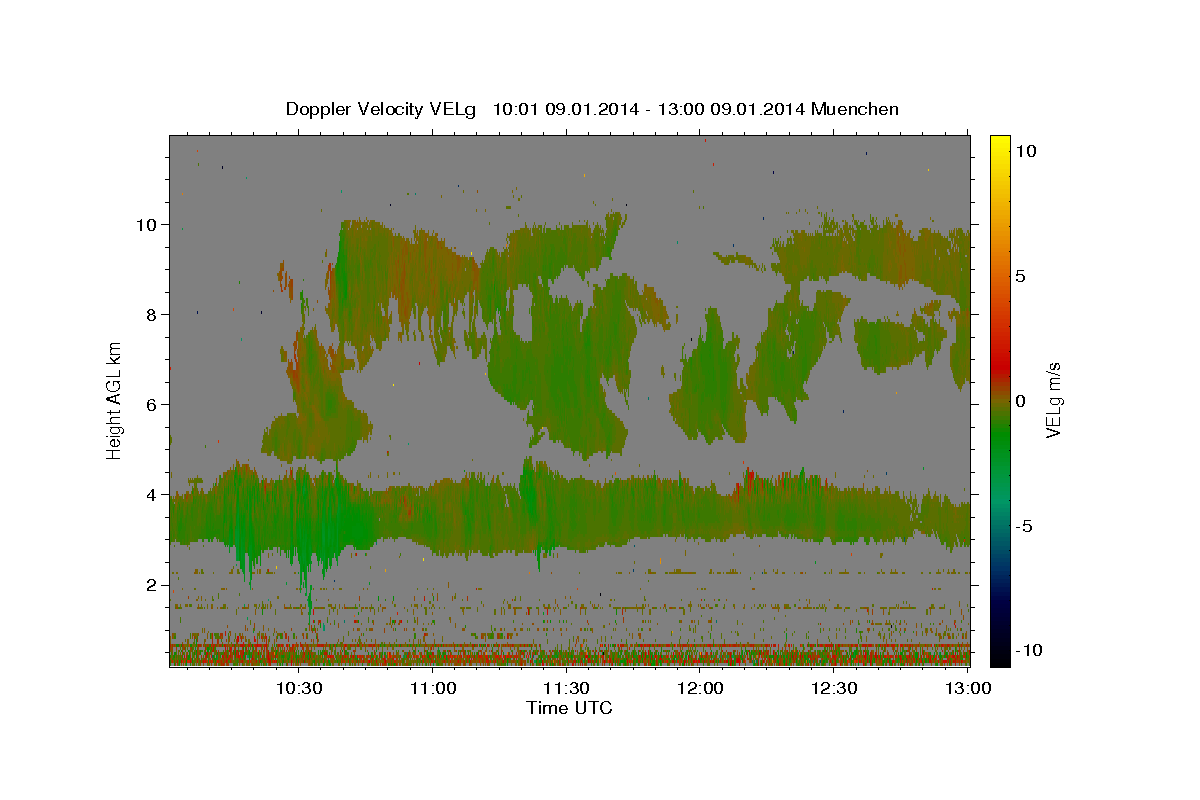The image size is (1200, 800).
Task: Click the red horizontal line near ground level
Action: 569,646
